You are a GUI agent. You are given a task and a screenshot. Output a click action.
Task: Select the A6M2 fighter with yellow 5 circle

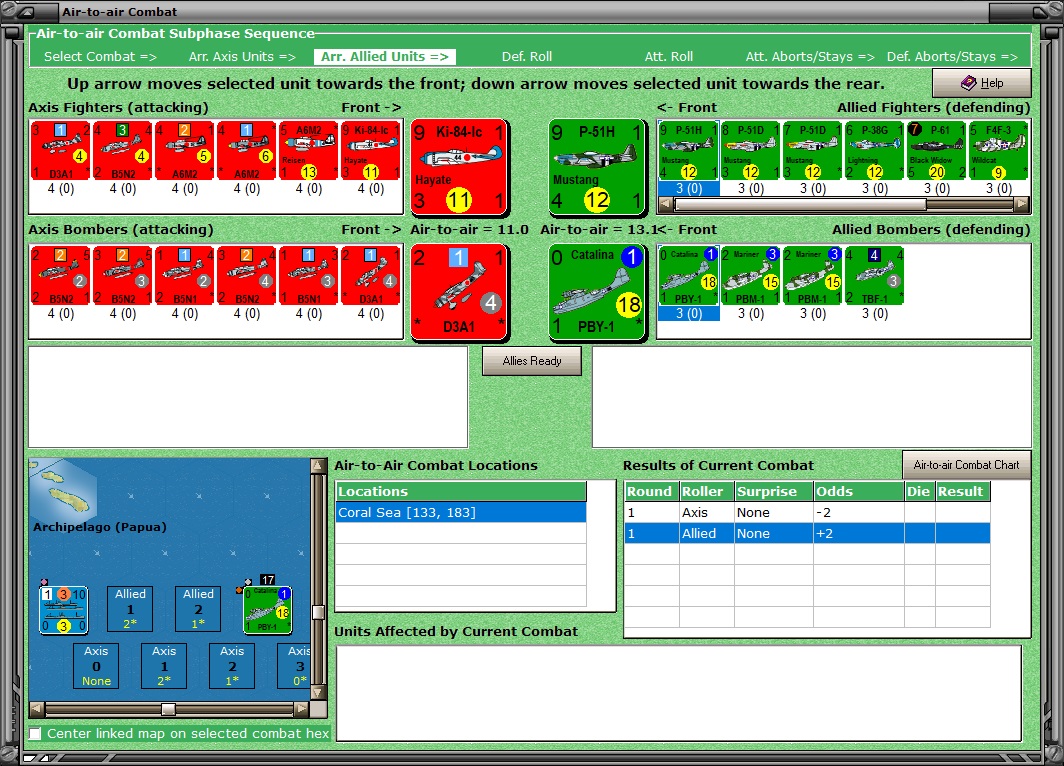pyautogui.click(x=185, y=151)
